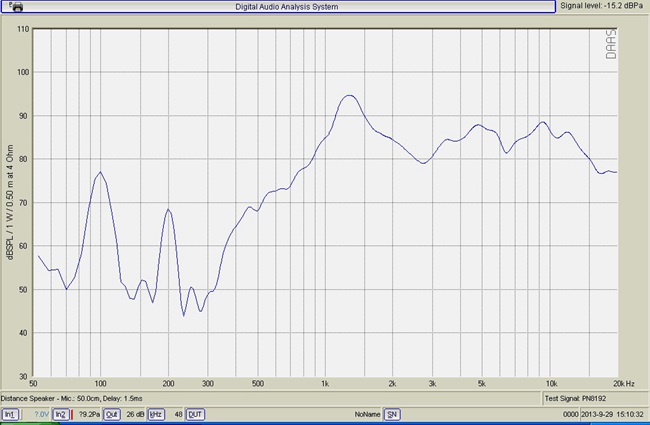Click the Test Signal PN8192 label
This screenshot has height=425, width=650.
pos(578,398)
